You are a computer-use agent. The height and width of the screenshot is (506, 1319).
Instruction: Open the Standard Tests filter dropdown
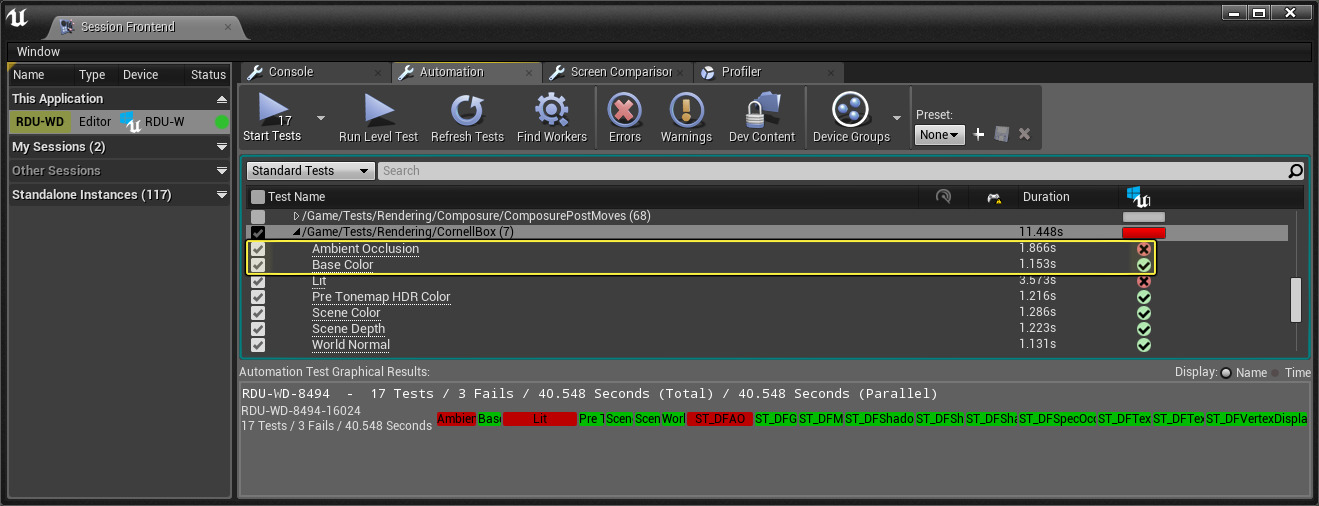click(x=311, y=171)
